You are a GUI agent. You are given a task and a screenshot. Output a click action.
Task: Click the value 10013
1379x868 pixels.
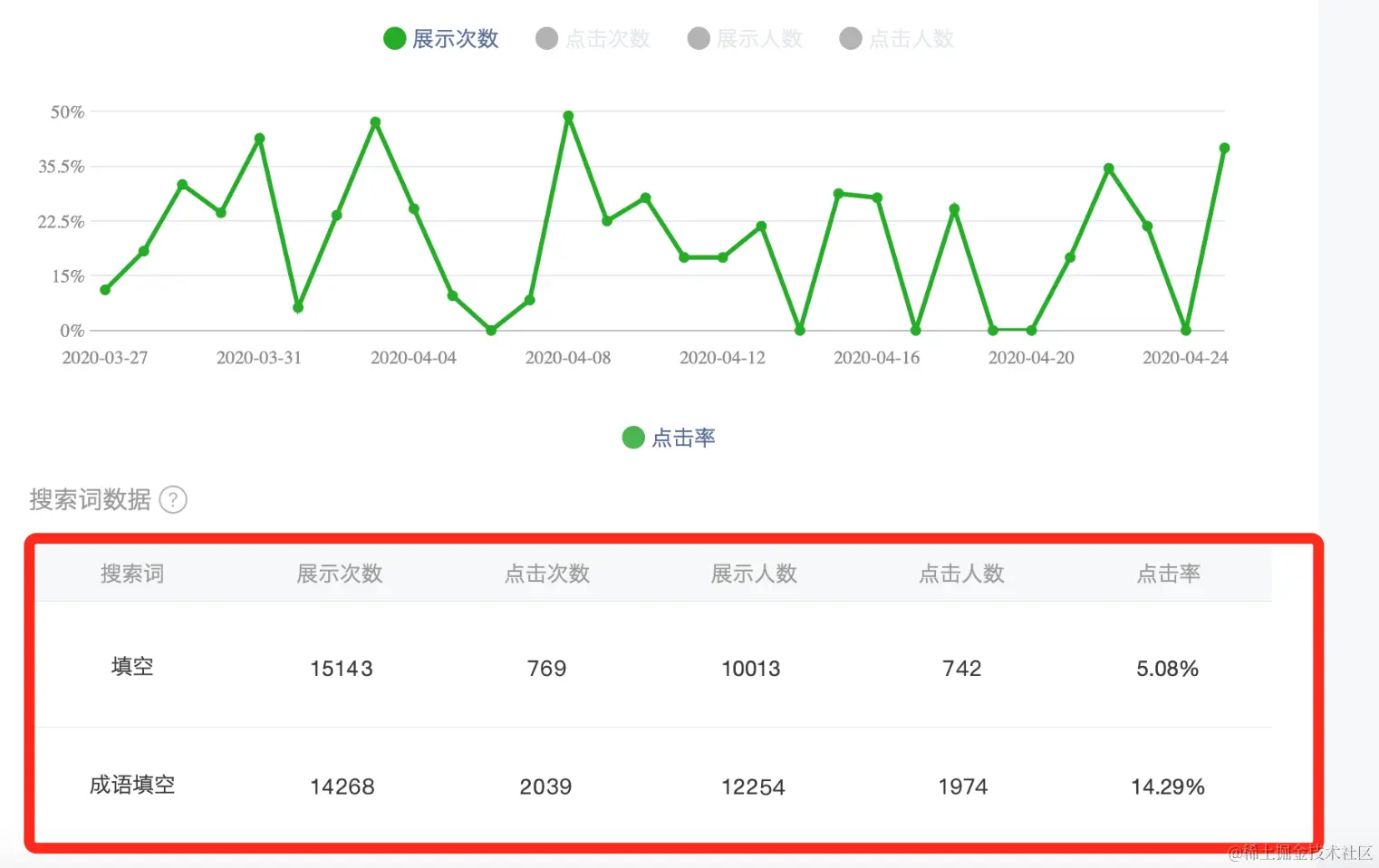click(x=751, y=669)
